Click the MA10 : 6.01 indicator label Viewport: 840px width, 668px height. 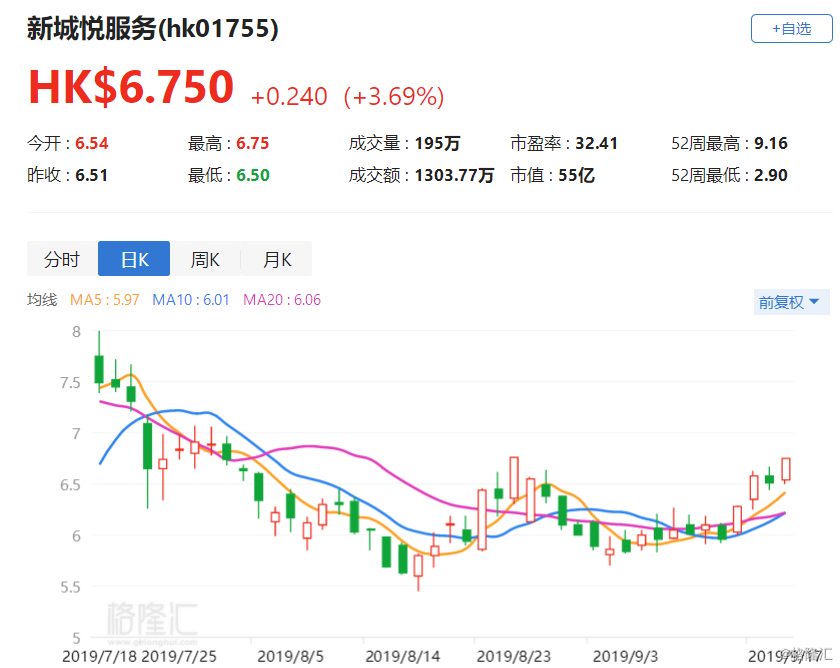pyautogui.click(x=191, y=300)
